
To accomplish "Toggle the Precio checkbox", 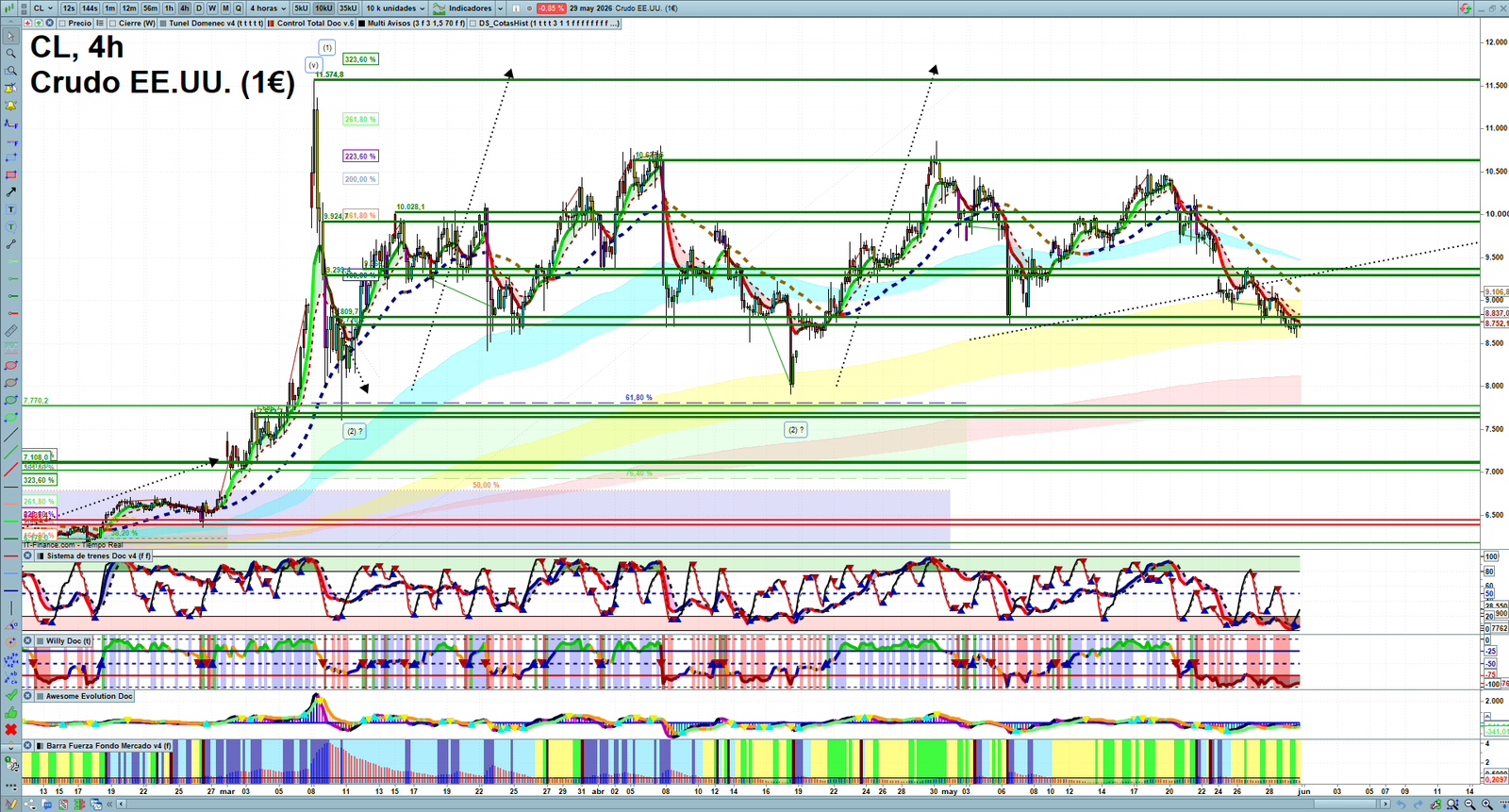I will tap(62, 23).
